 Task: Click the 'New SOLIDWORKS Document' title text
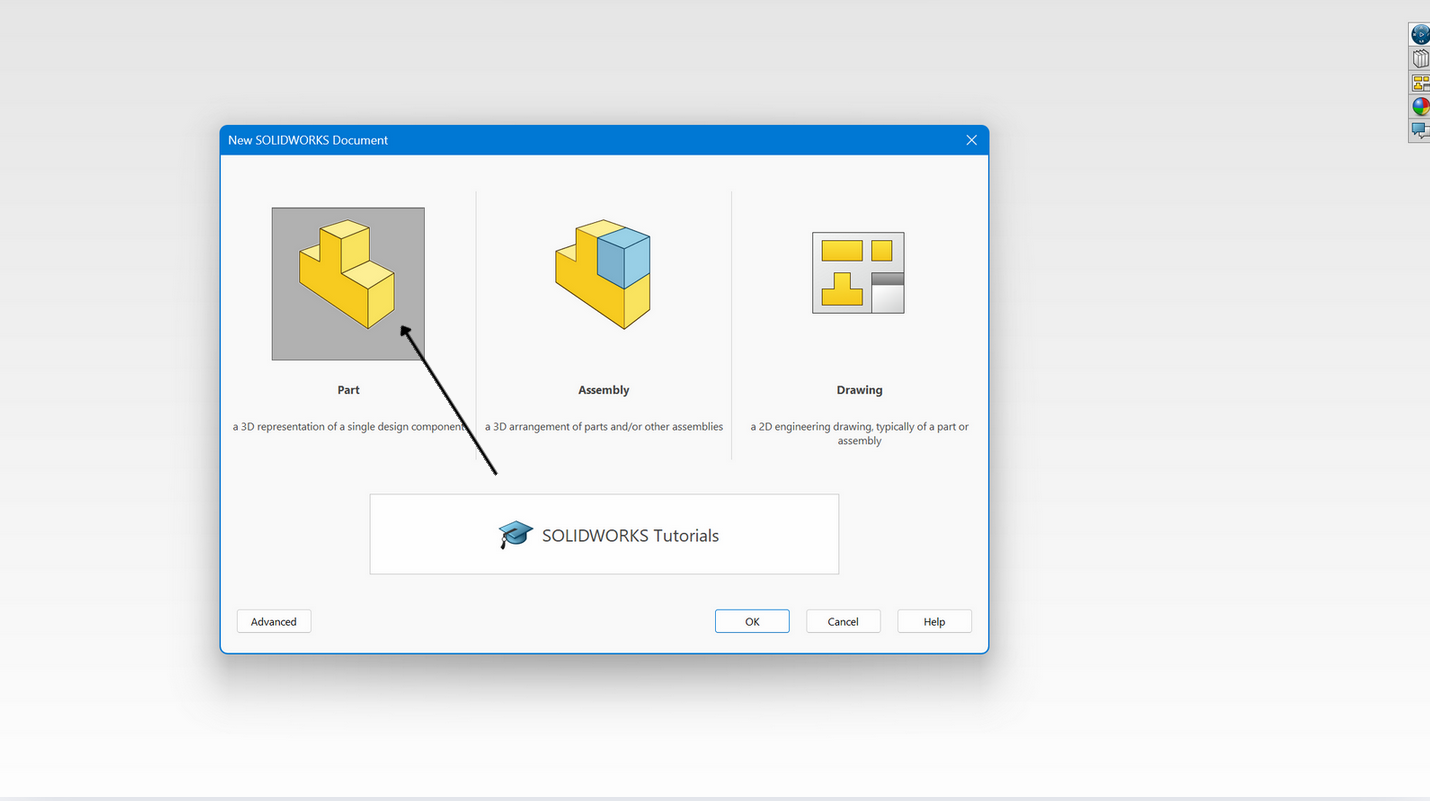point(308,140)
